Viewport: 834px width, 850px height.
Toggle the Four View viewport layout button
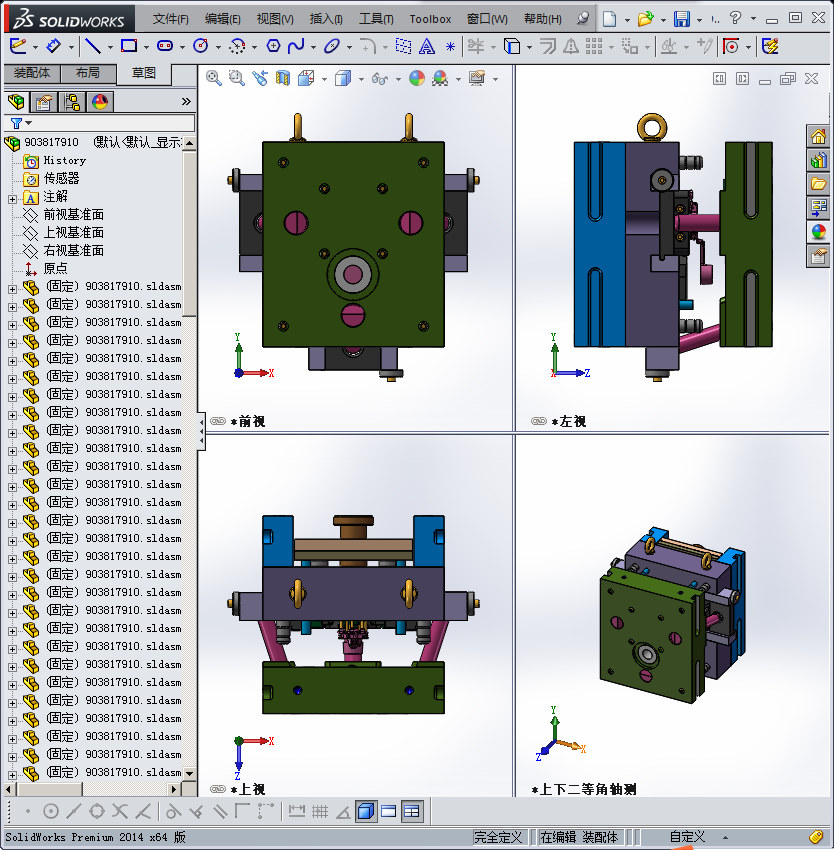pyautogui.click(x=412, y=812)
